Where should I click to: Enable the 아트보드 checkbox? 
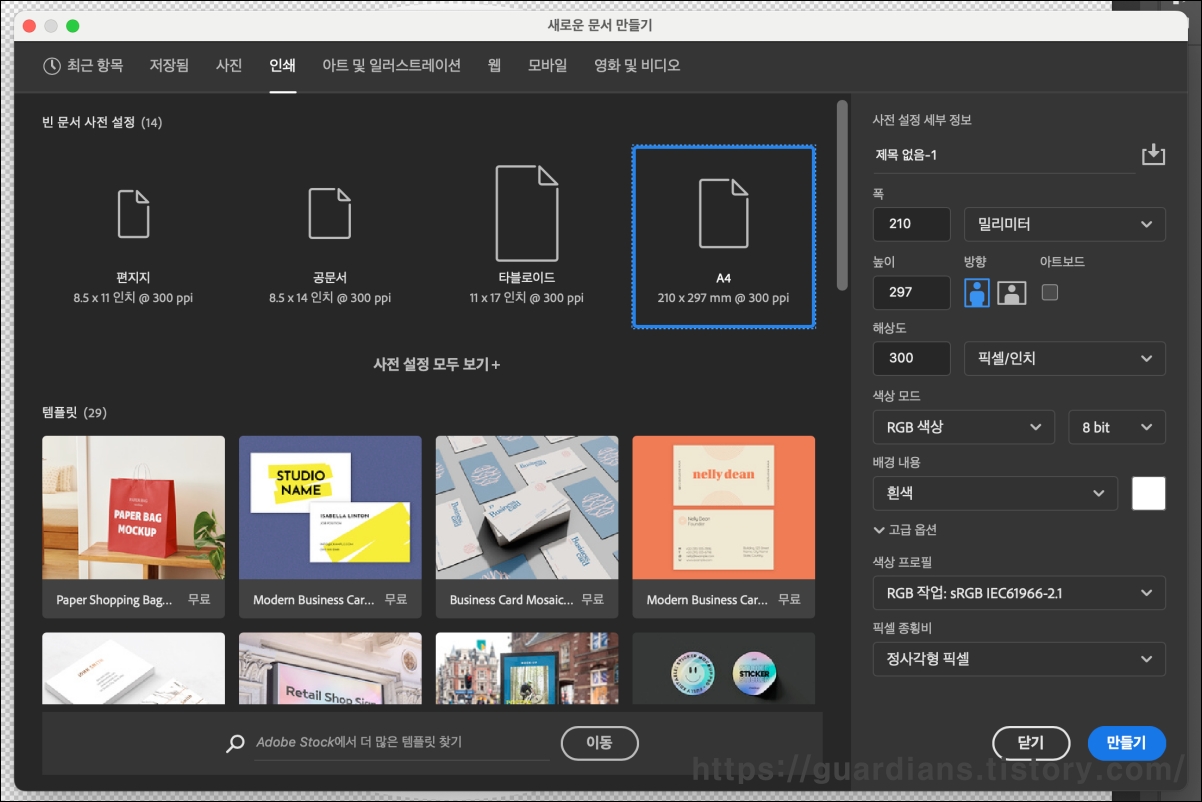(1049, 293)
